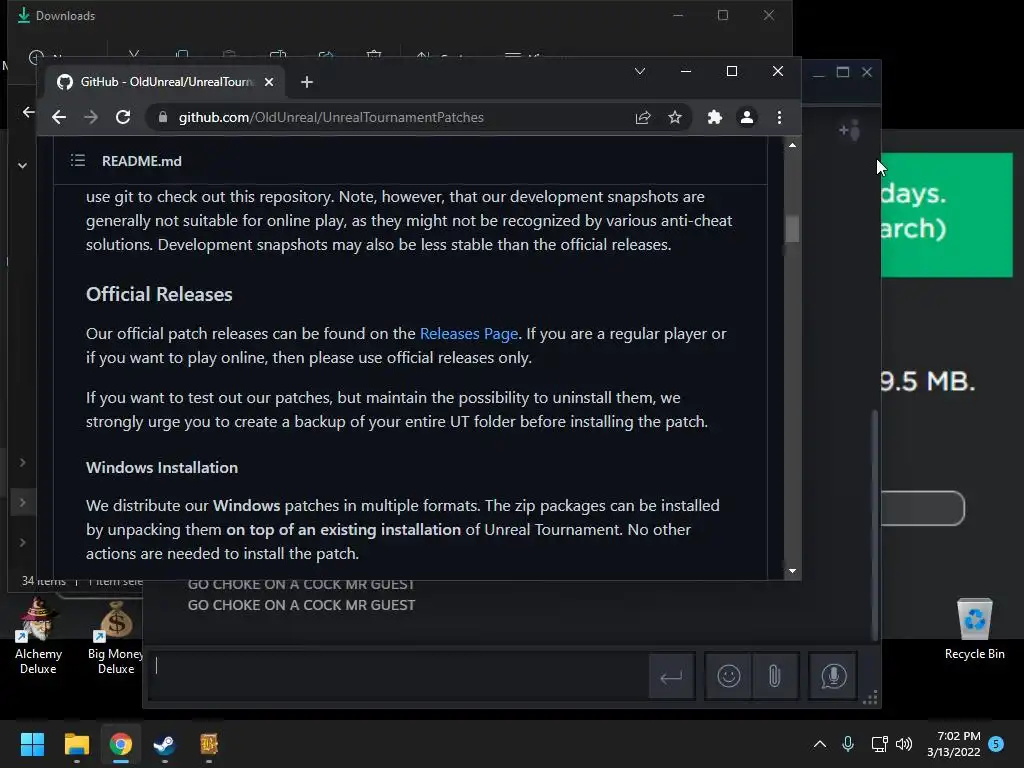
Task: Click the add friend to chat icon
Action: 850,131
